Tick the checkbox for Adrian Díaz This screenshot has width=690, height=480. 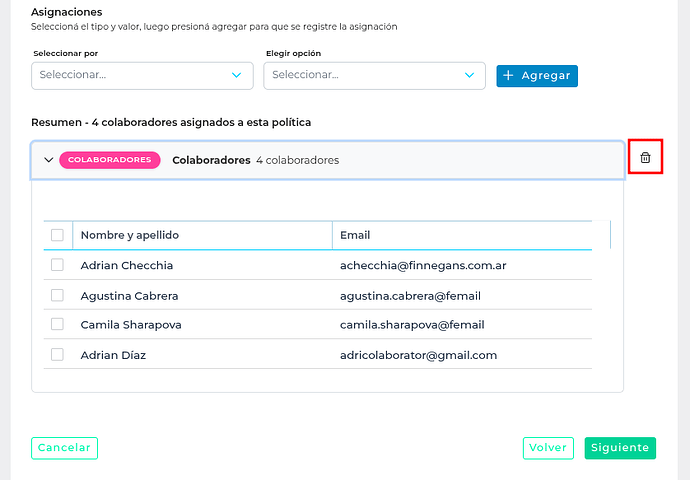57,354
